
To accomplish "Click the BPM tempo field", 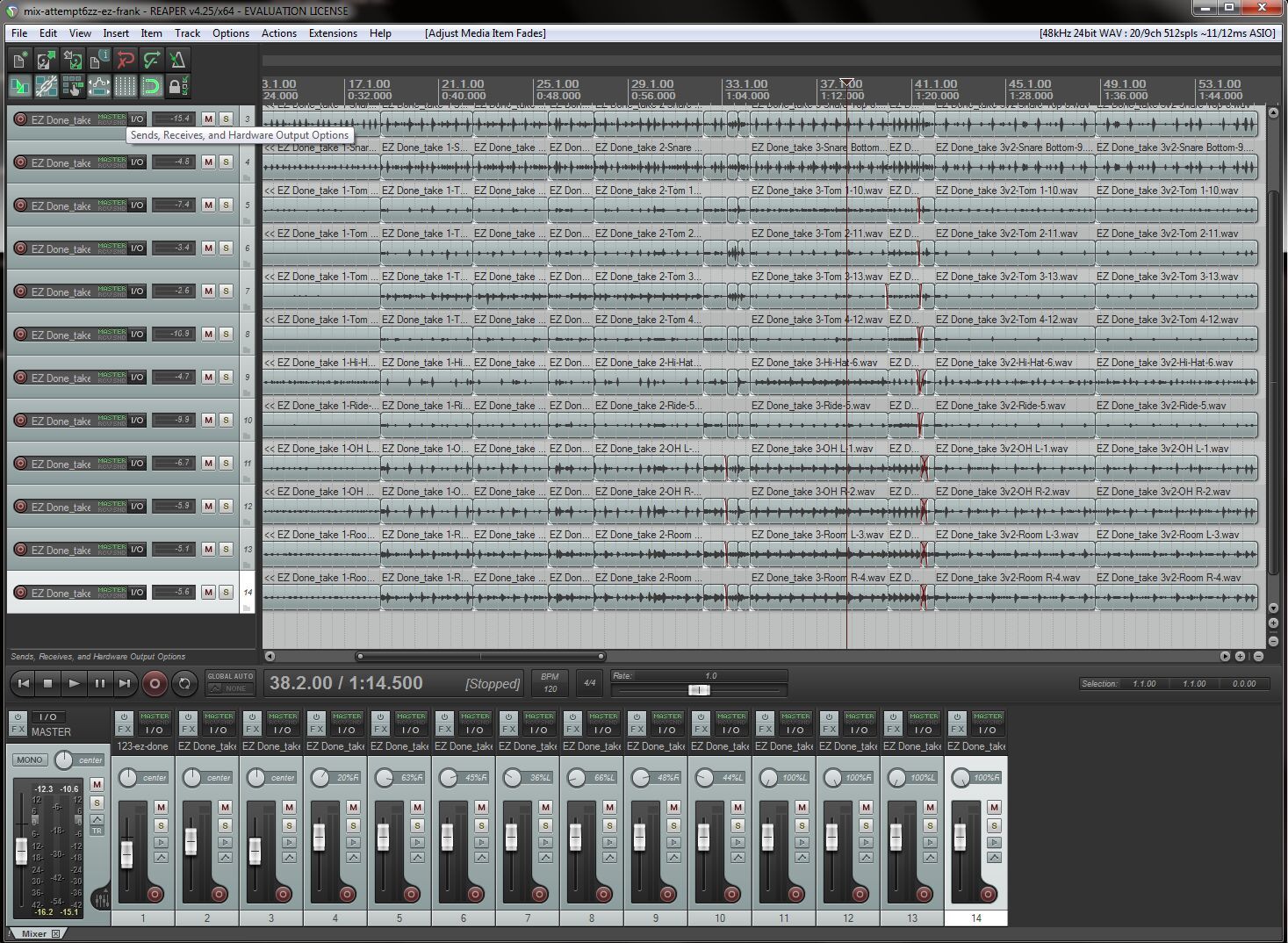I will coord(550,683).
